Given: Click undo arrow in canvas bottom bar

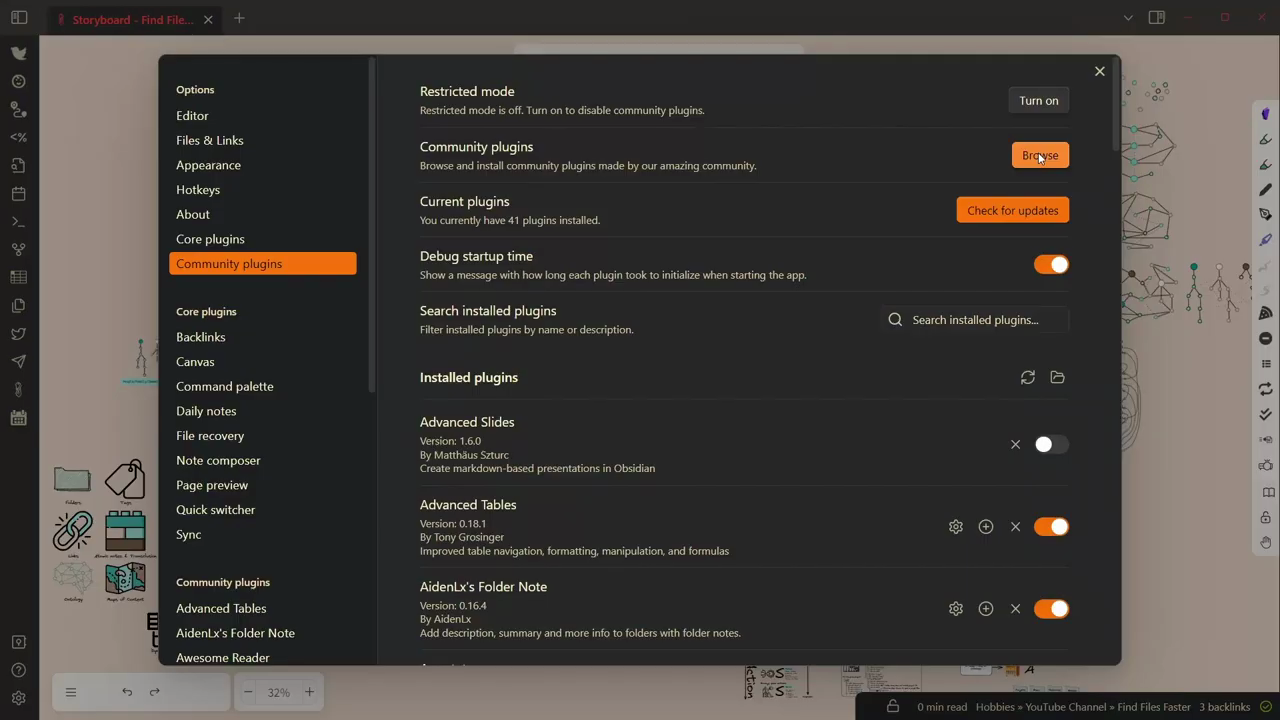Looking at the screenshot, I should pyautogui.click(x=127, y=692).
